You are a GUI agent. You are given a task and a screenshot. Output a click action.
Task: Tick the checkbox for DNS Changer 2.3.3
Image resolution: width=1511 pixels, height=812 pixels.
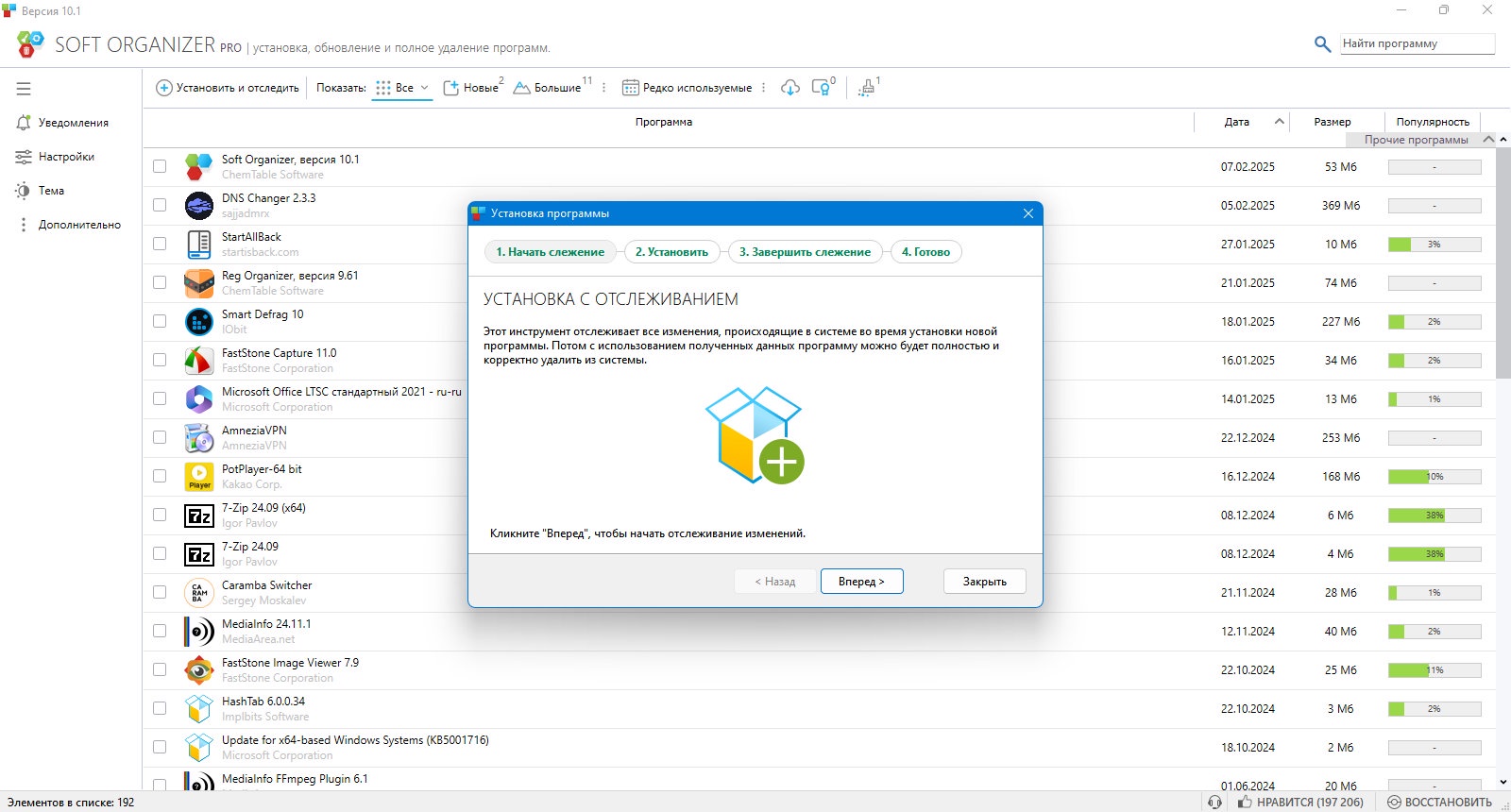(x=160, y=205)
